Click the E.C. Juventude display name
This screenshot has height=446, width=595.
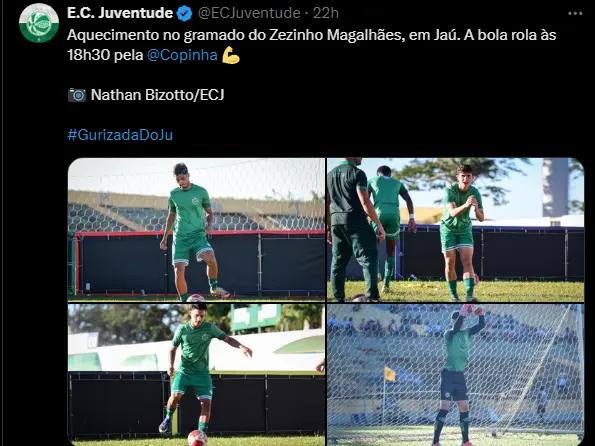(120, 13)
